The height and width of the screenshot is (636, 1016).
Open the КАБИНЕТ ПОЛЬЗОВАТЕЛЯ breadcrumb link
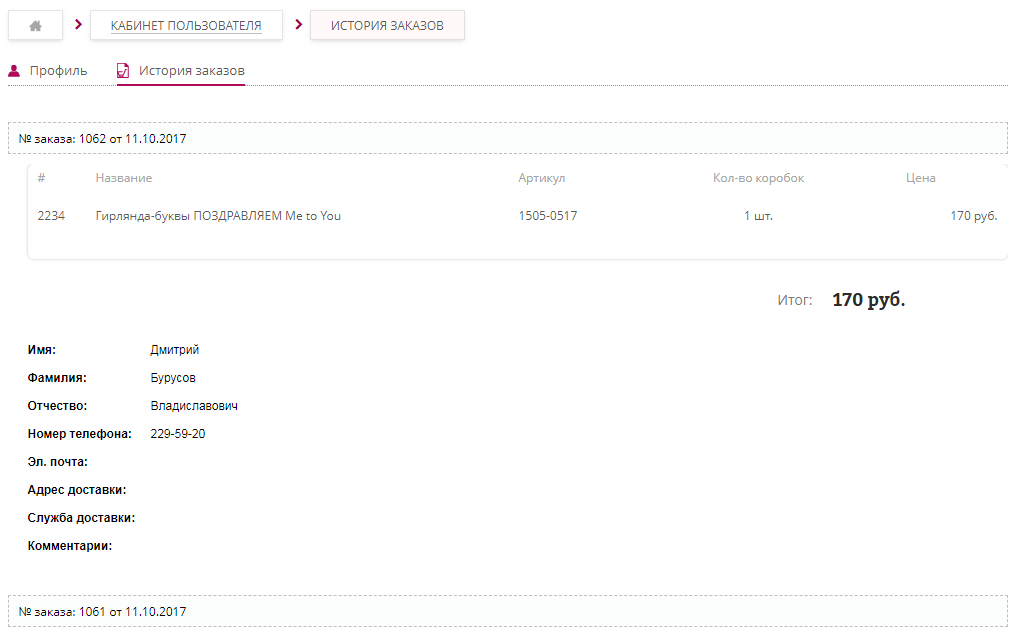(186, 26)
